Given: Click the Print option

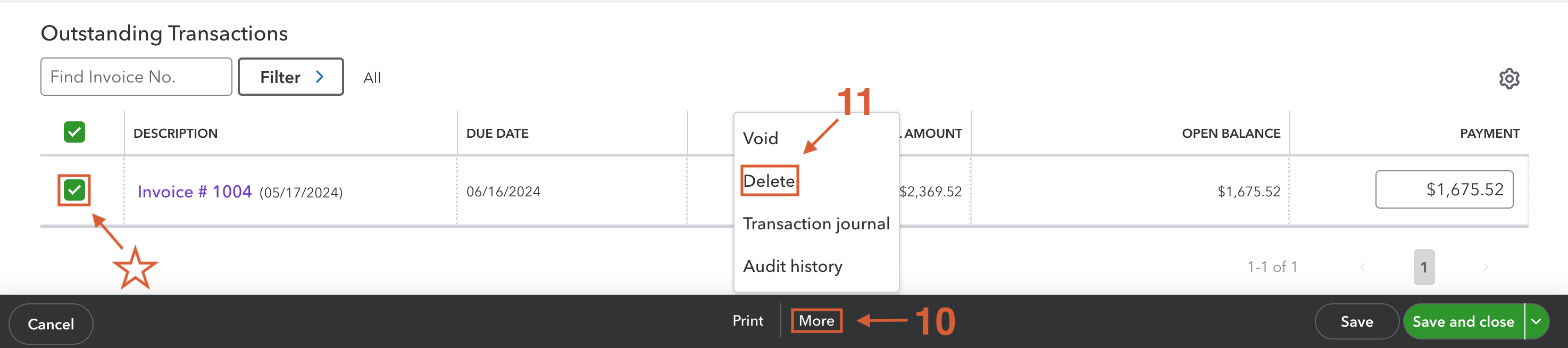Looking at the screenshot, I should pyautogui.click(x=747, y=320).
